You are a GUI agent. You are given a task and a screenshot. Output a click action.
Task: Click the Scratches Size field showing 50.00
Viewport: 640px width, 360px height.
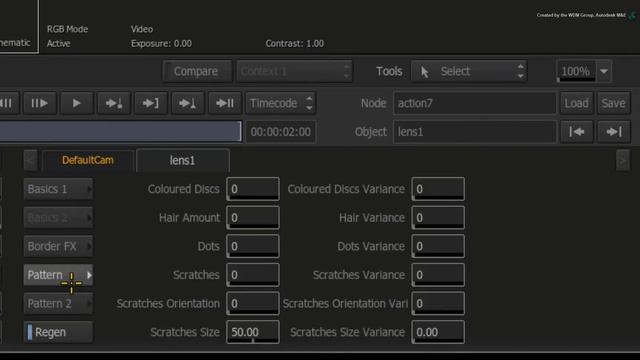253,332
